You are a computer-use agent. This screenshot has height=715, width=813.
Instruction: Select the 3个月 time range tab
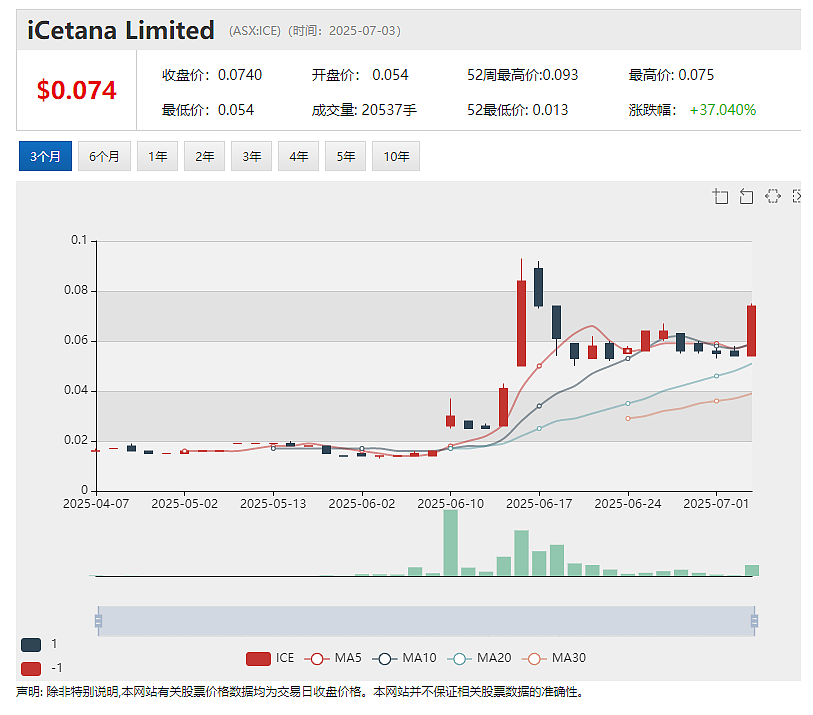pyautogui.click(x=45, y=156)
